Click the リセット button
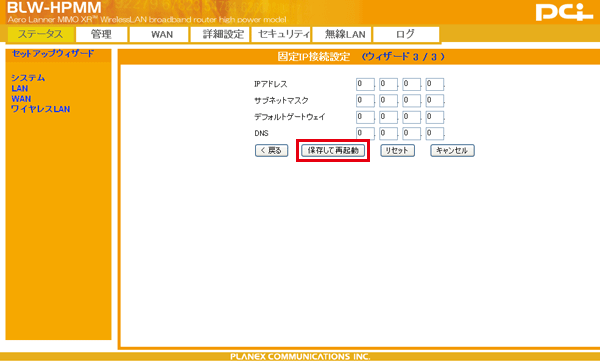 397,150
